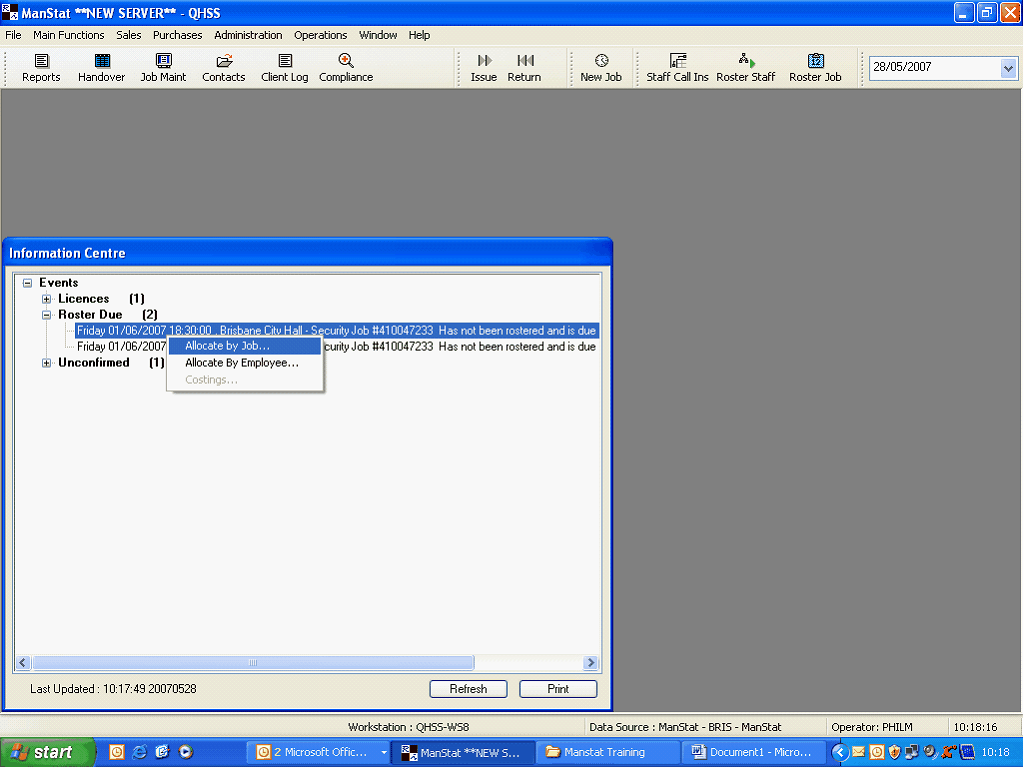1024x768 pixels.
Task: Select Allocate By Employee menu entry
Action: tap(242, 363)
